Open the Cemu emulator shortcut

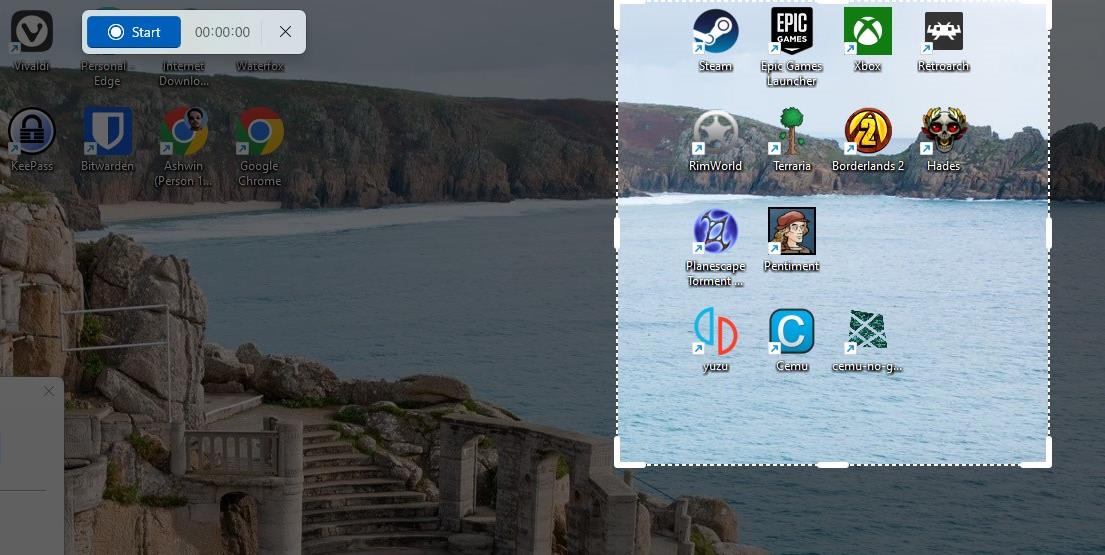point(791,332)
